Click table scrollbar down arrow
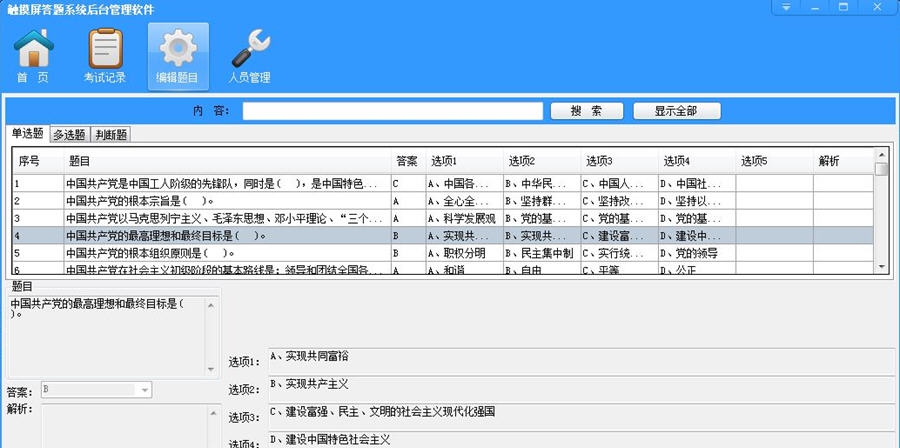This screenshot has width=900, height=448. coord(881,267)
